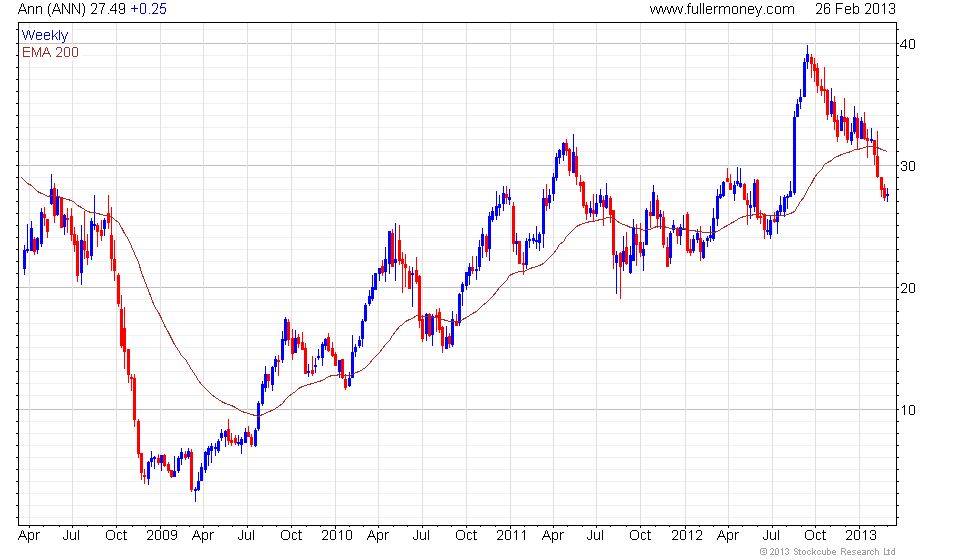
Task: Click the 2013 year axis label
Action: [x=861, y=535]
